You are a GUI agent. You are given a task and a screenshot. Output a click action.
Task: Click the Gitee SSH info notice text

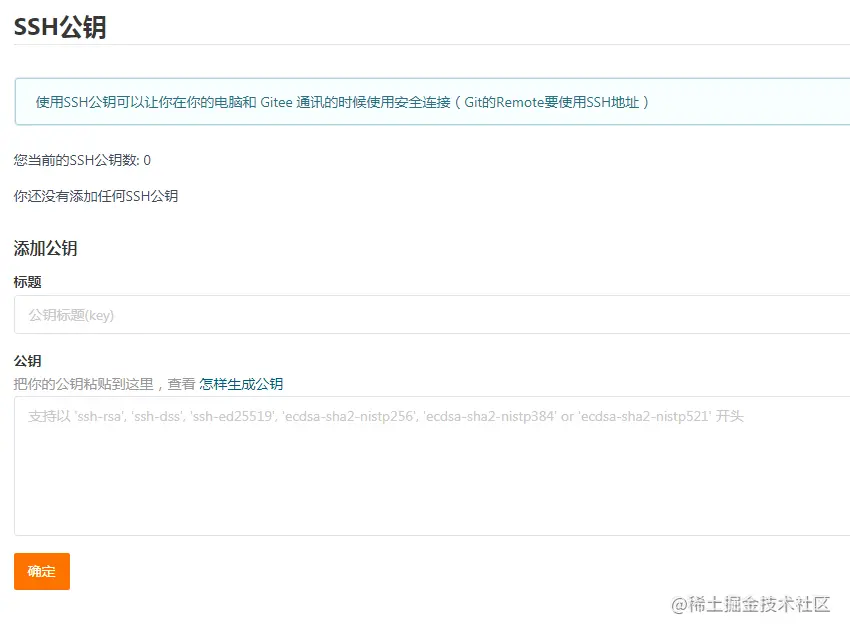(342, 102)
